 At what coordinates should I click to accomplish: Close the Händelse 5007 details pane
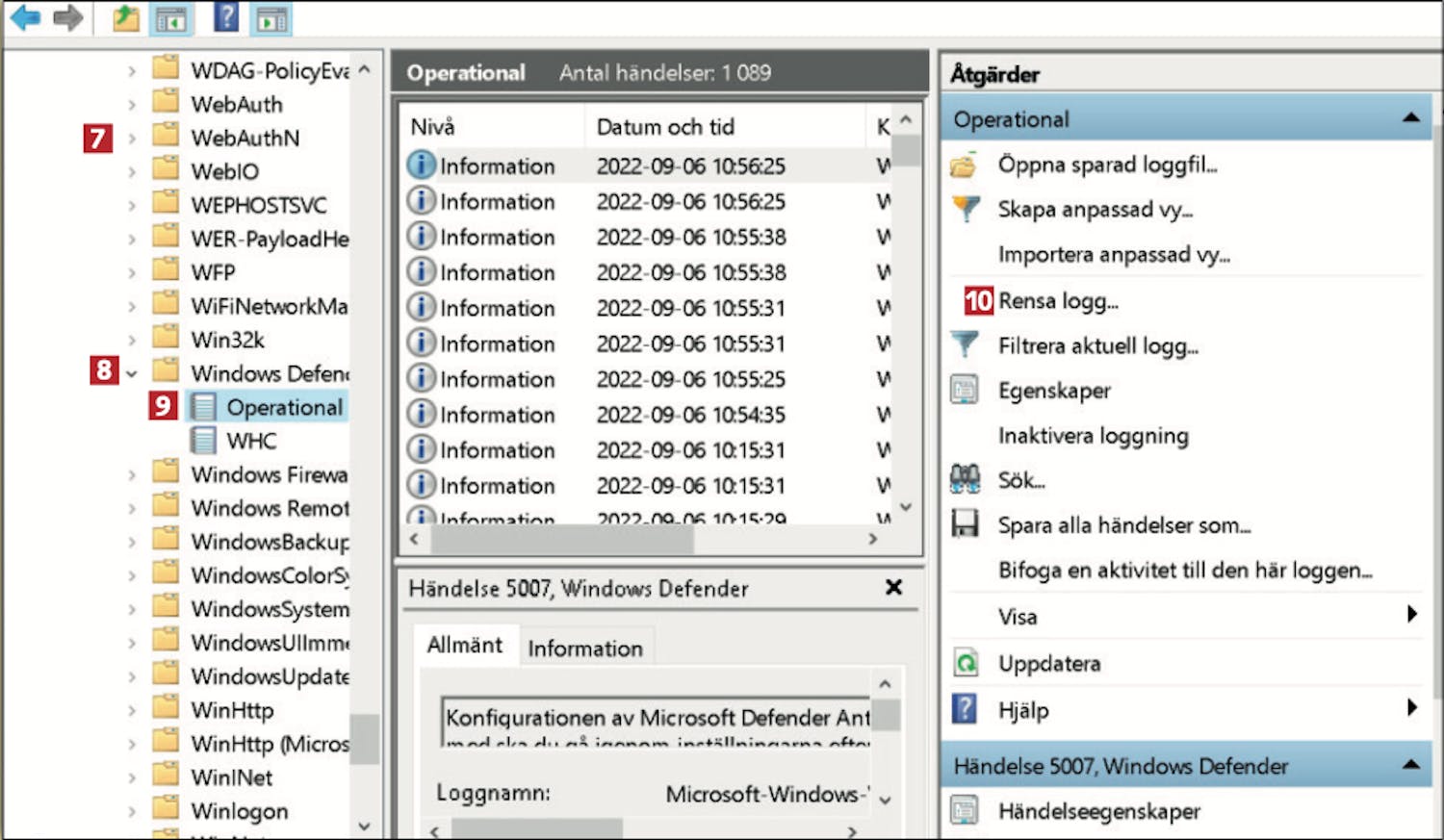coord(893,587)
